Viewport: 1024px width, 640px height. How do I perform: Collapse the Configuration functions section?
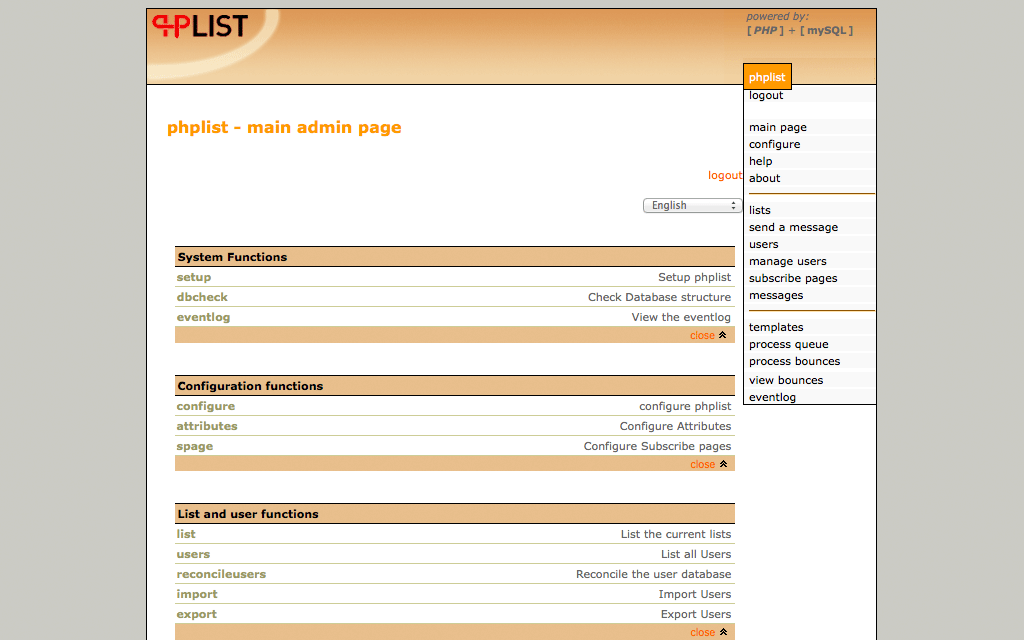point(708,464)
